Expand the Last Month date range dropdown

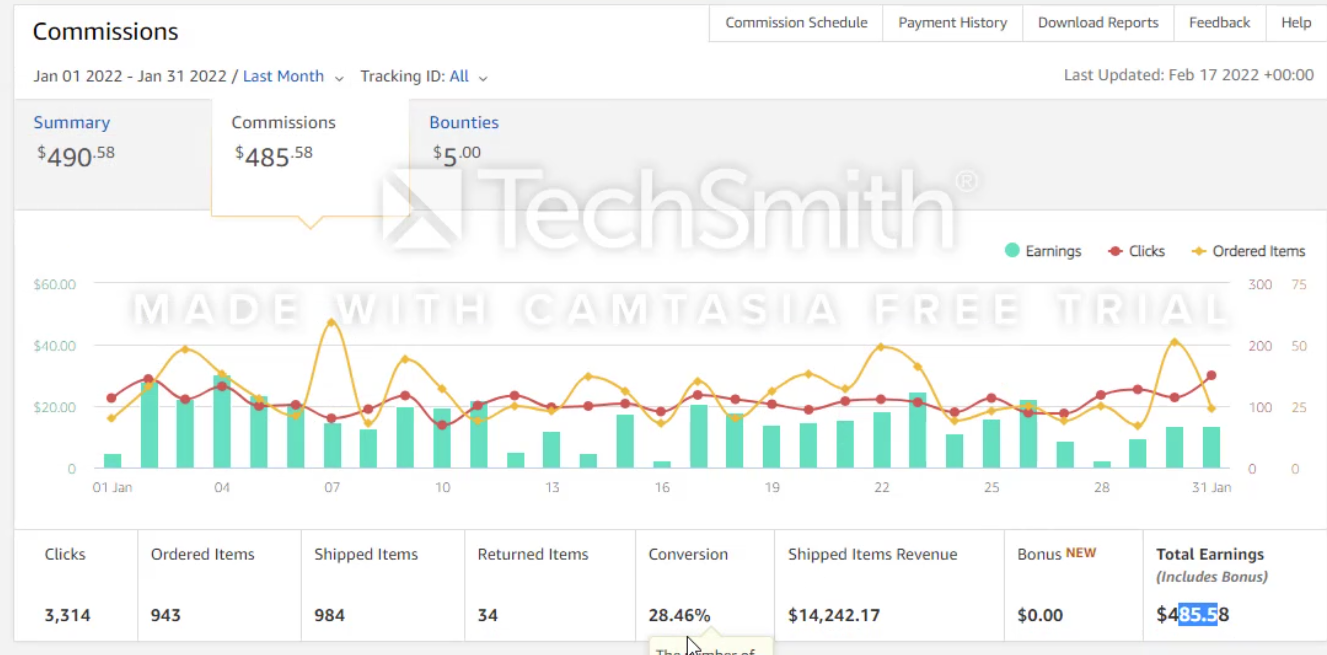coord(293,76)
